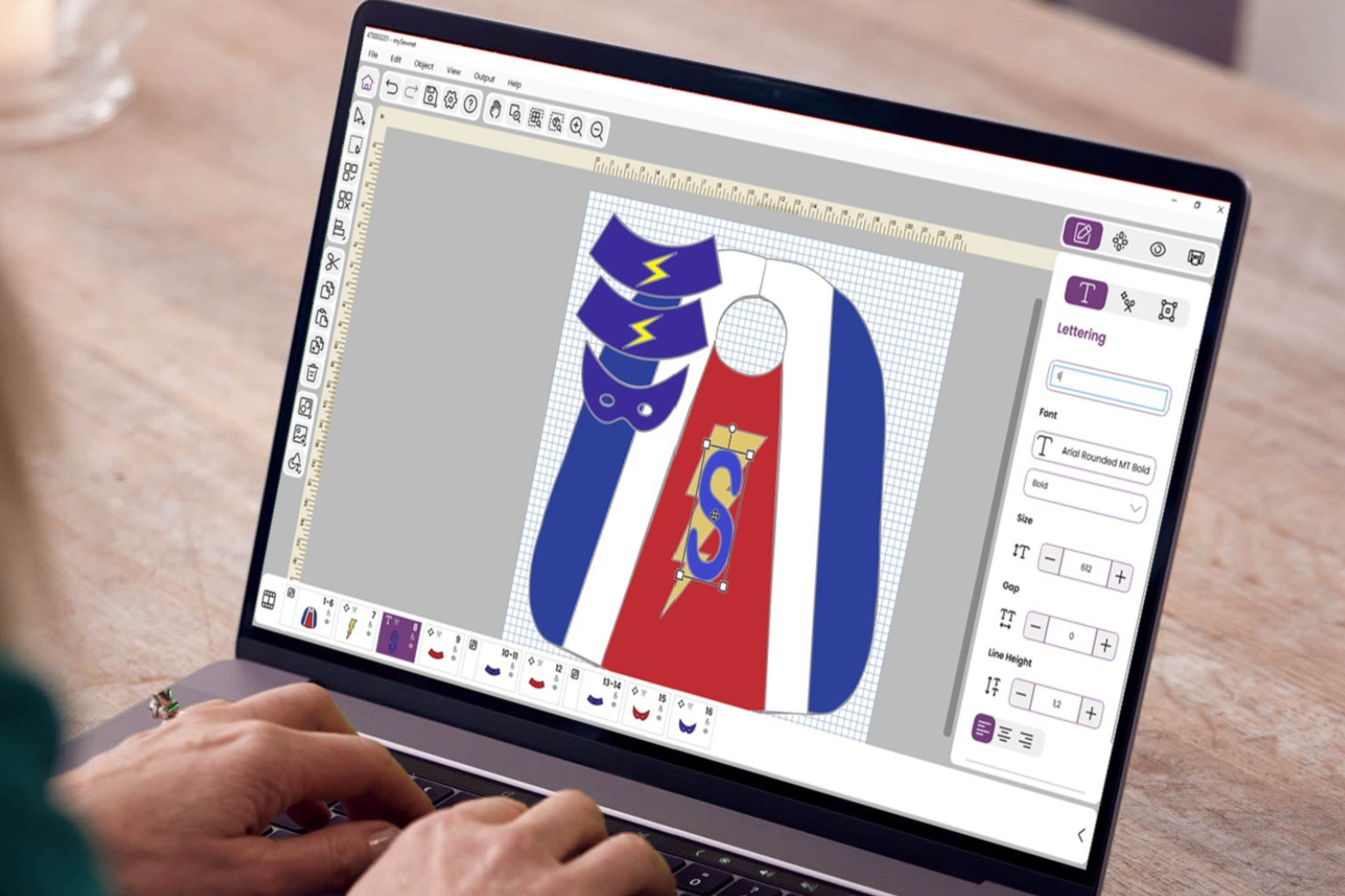Click the save icon in mode bar
1345x896 pixels.
[1196, 257]
